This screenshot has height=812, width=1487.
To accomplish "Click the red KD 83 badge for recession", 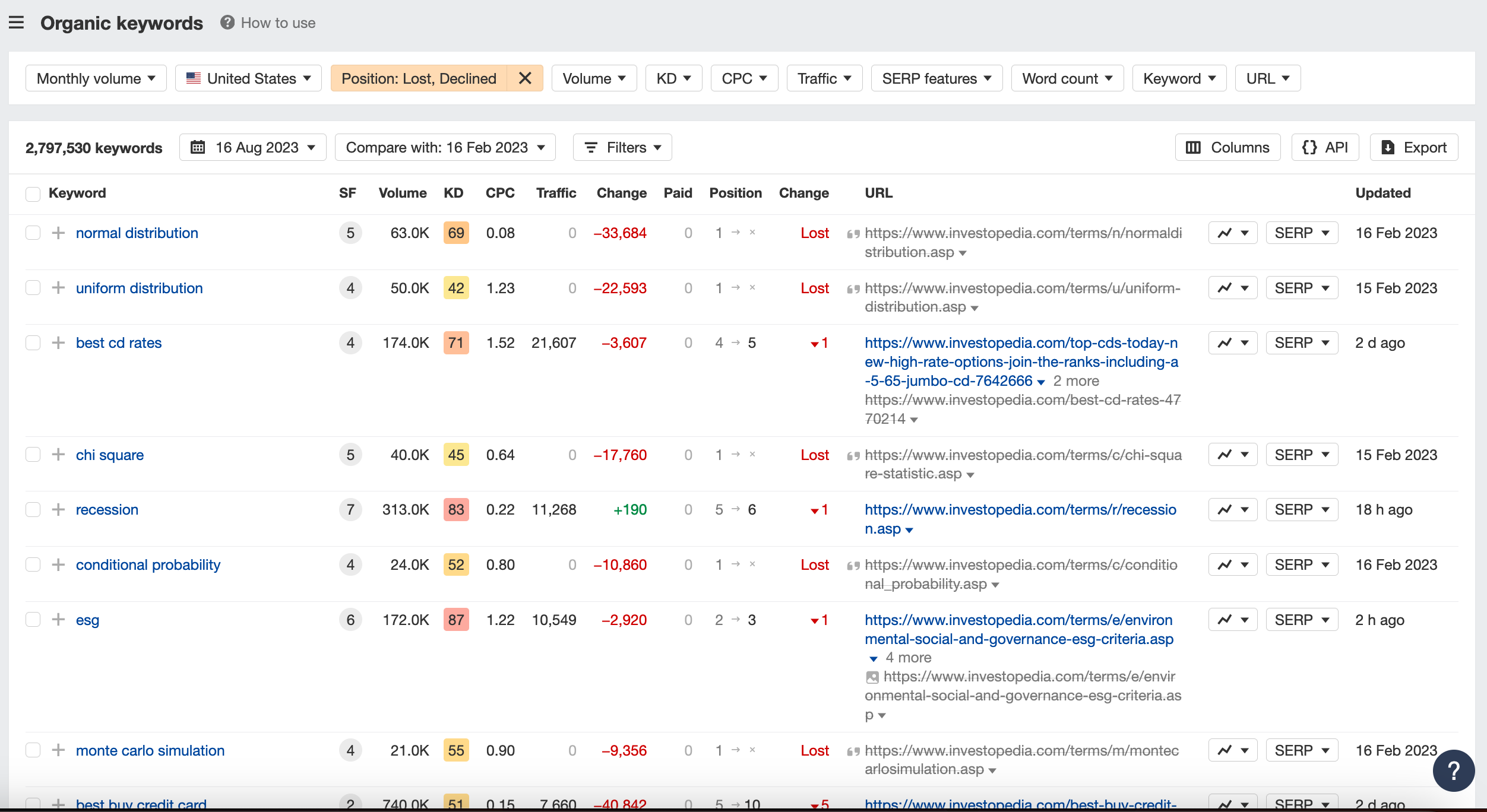I will (x=456, y=509).
